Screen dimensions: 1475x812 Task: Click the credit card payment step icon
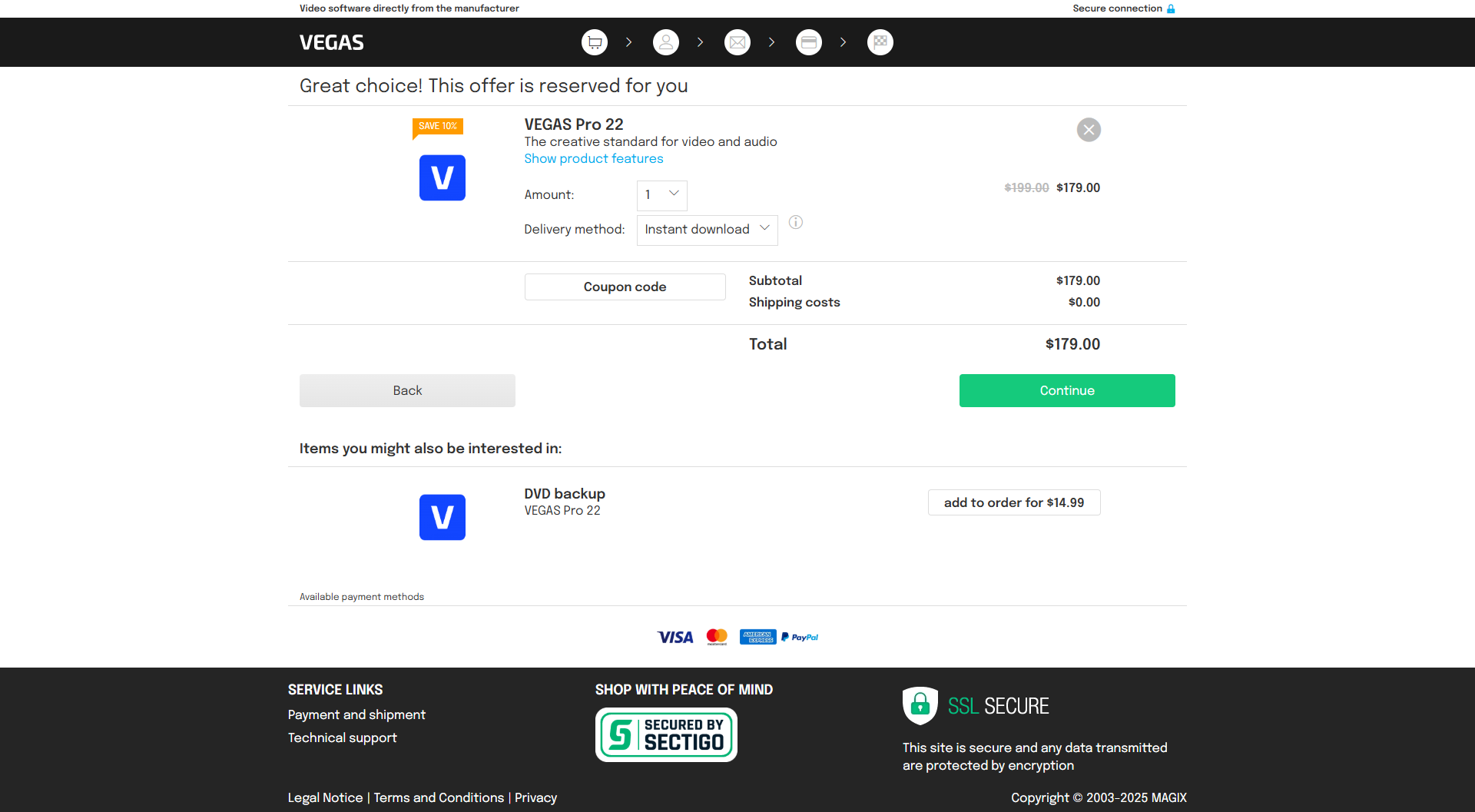pyautogui.click(x=808, y=42)
